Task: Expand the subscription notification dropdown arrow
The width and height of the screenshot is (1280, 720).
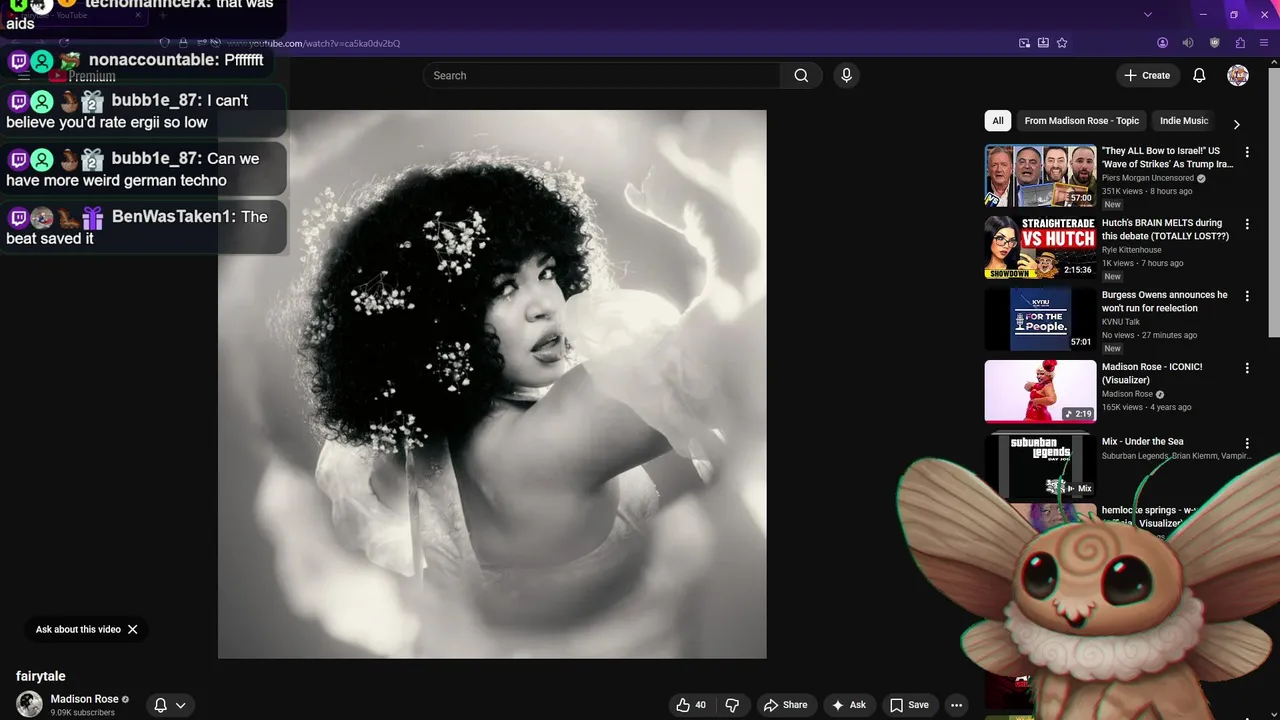Action: click(181, 705)
